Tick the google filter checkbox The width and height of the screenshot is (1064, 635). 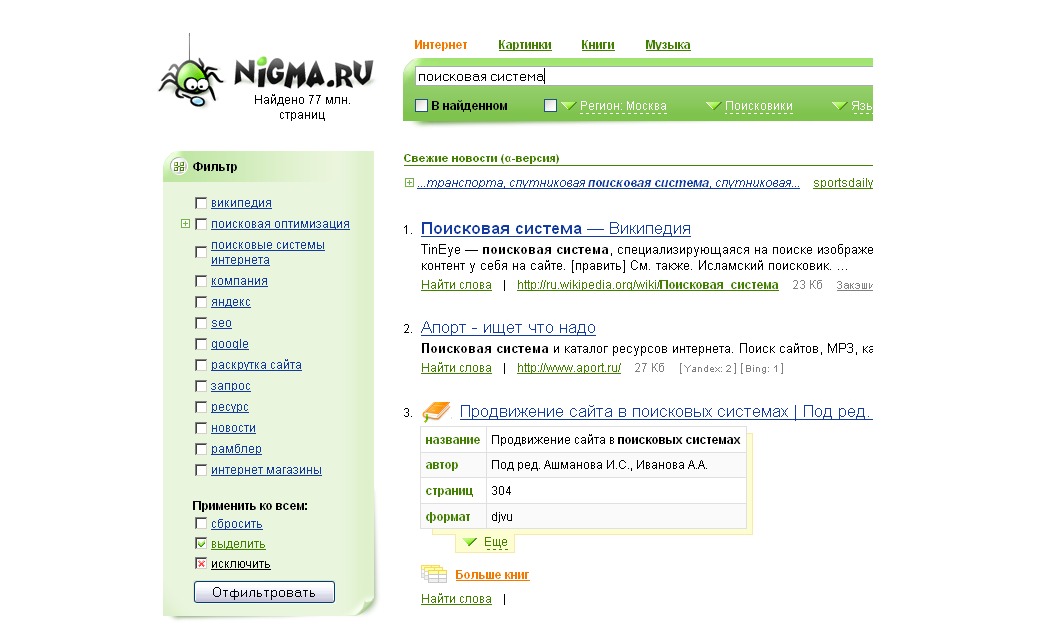201,344
